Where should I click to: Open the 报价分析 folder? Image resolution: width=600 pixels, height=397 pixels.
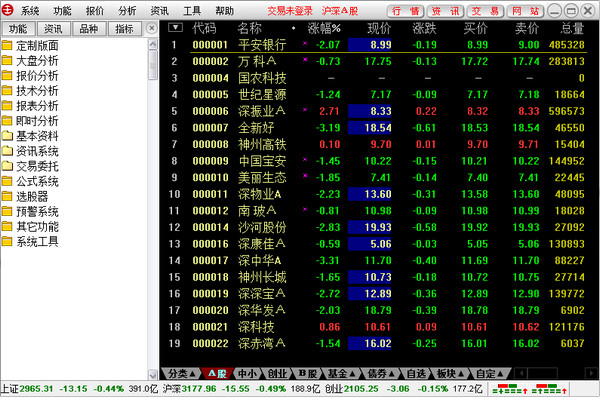click(30, 76)
